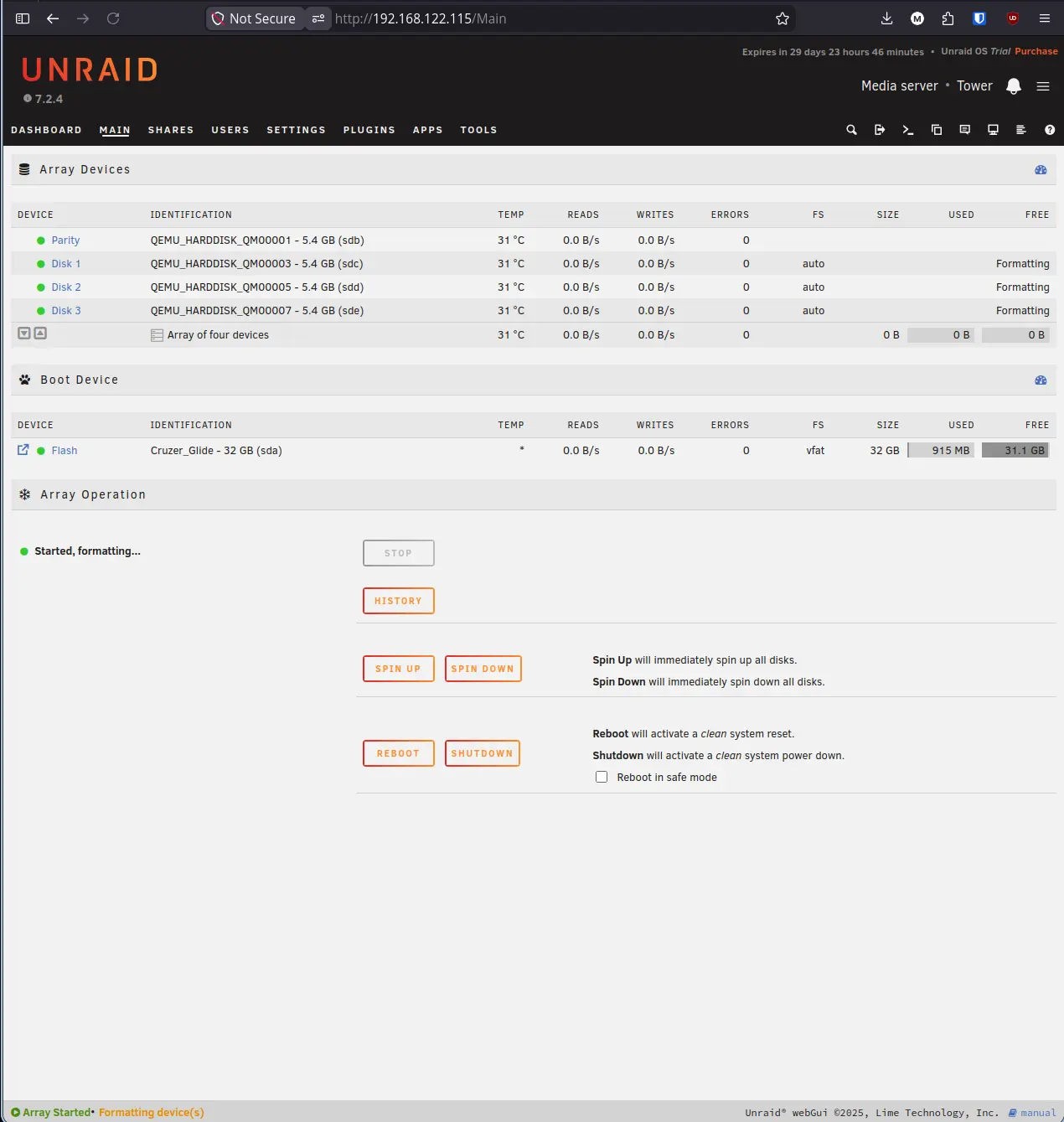Click the down-arrow toggle in array totals row
This screenshot has height=1122, width=1064.
[24, 333]
